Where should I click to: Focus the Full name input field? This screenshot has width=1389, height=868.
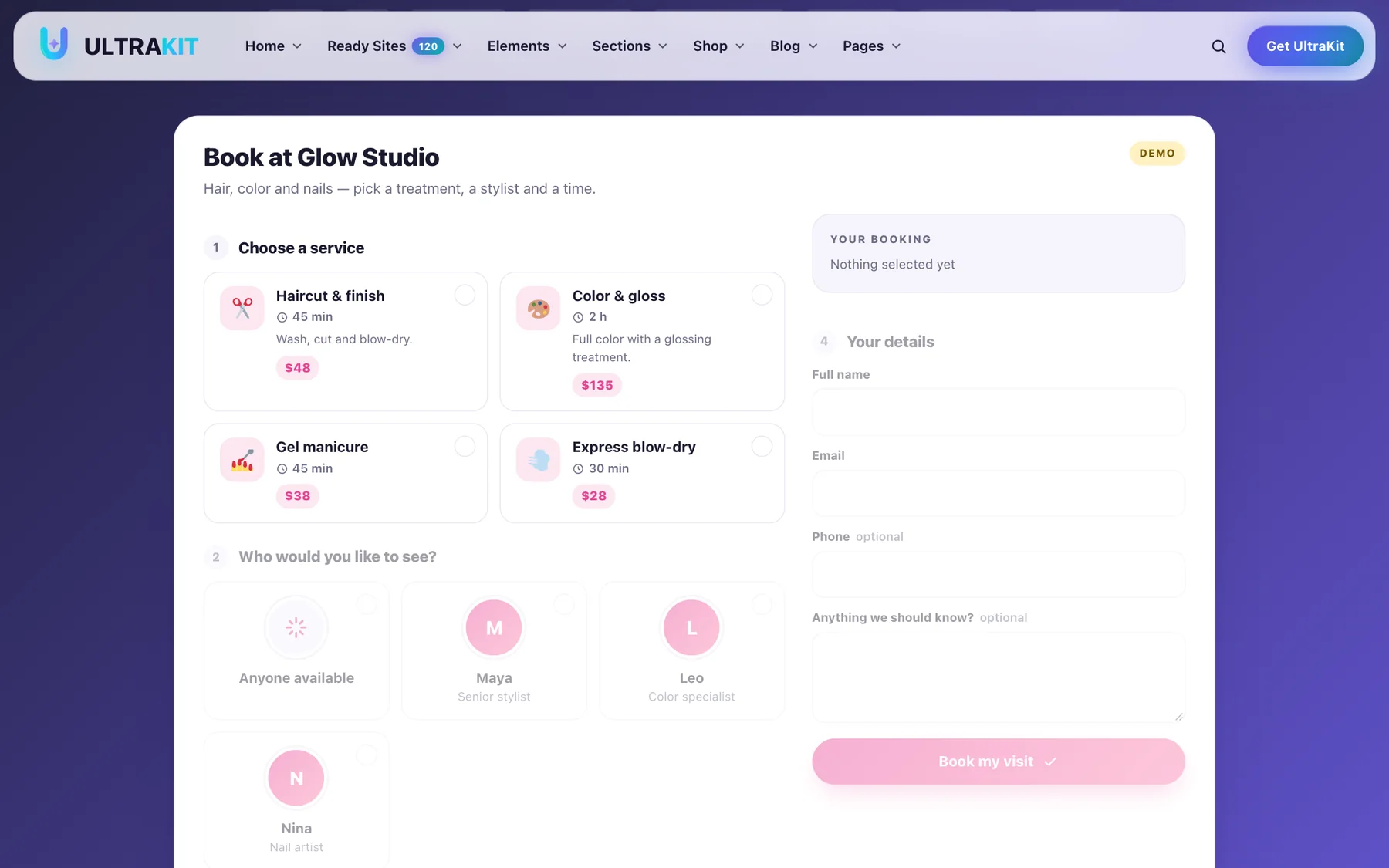(998, 411)
